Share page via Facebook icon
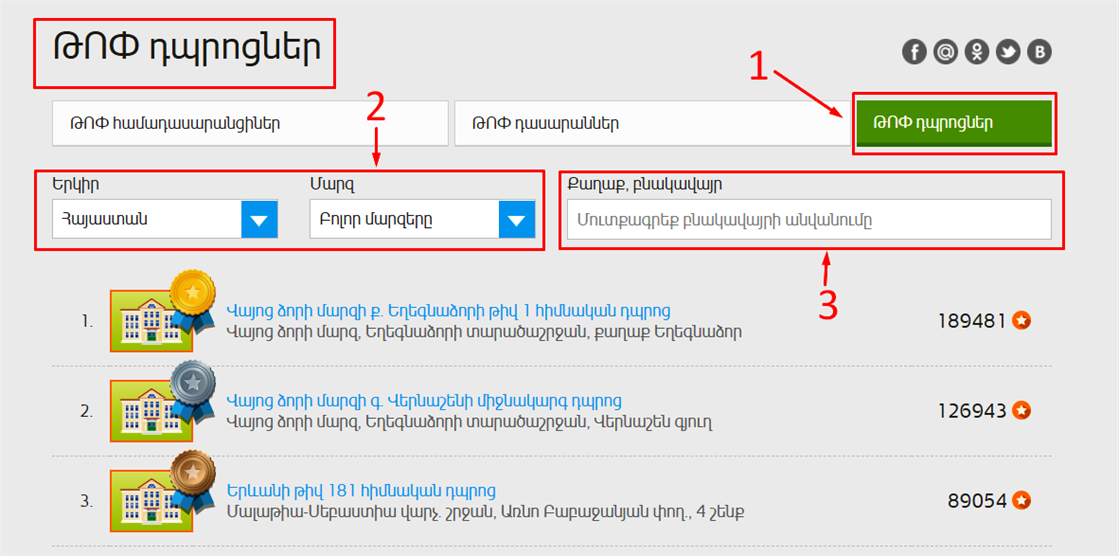The height and width of the screenshot is (556, 1119). click(x=914, y=52)
